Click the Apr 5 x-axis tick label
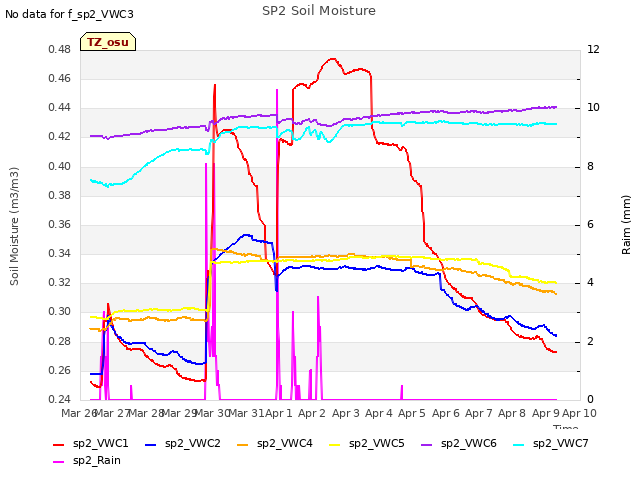Screen dimensions: 640x480 [412, 413]
